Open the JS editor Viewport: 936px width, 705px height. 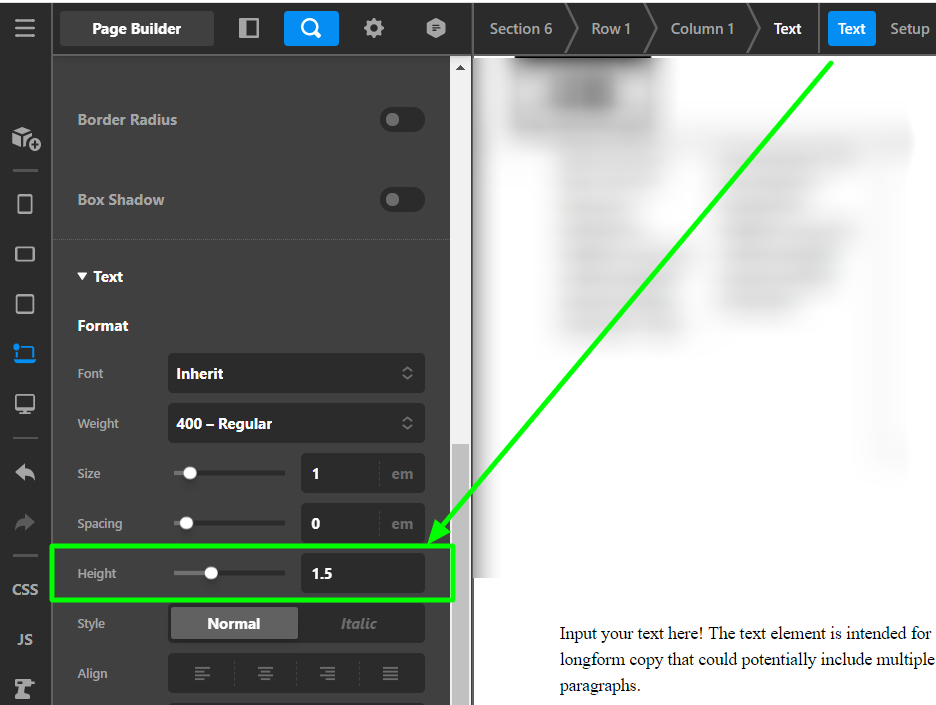point(25,639)
